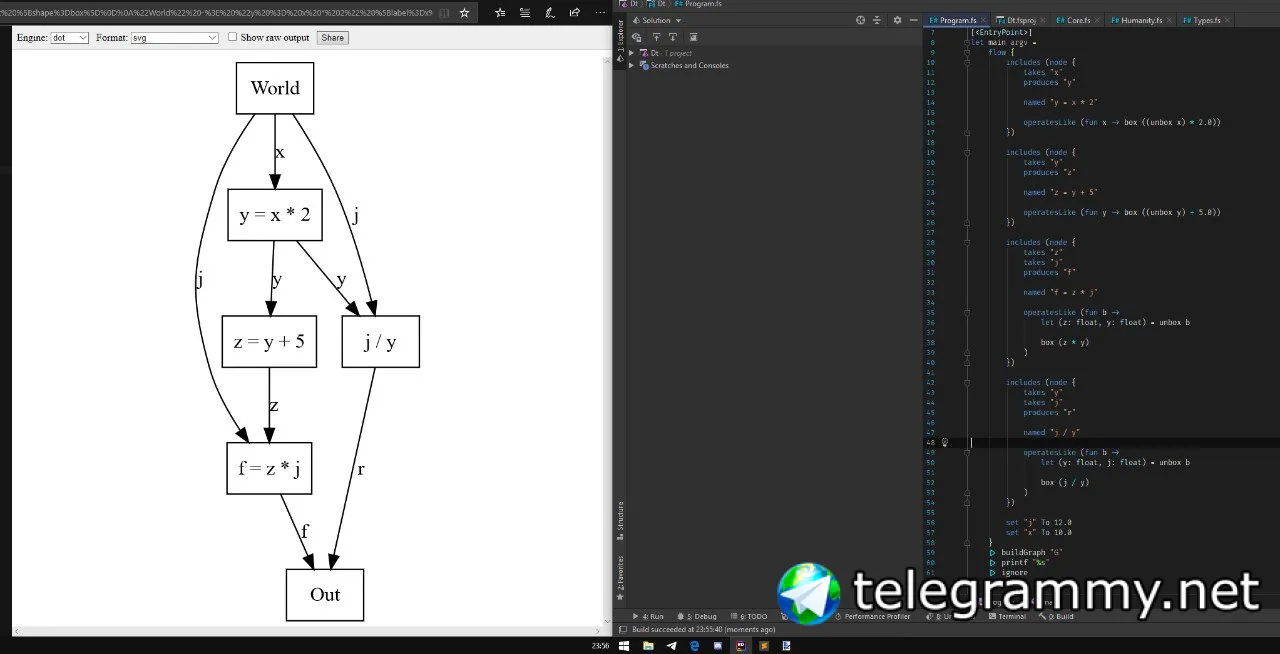Viewport: 1280px width, 654px height.
Task: Fold the code block at line 42
Action: pyautogui.click(x=967, y=382)
